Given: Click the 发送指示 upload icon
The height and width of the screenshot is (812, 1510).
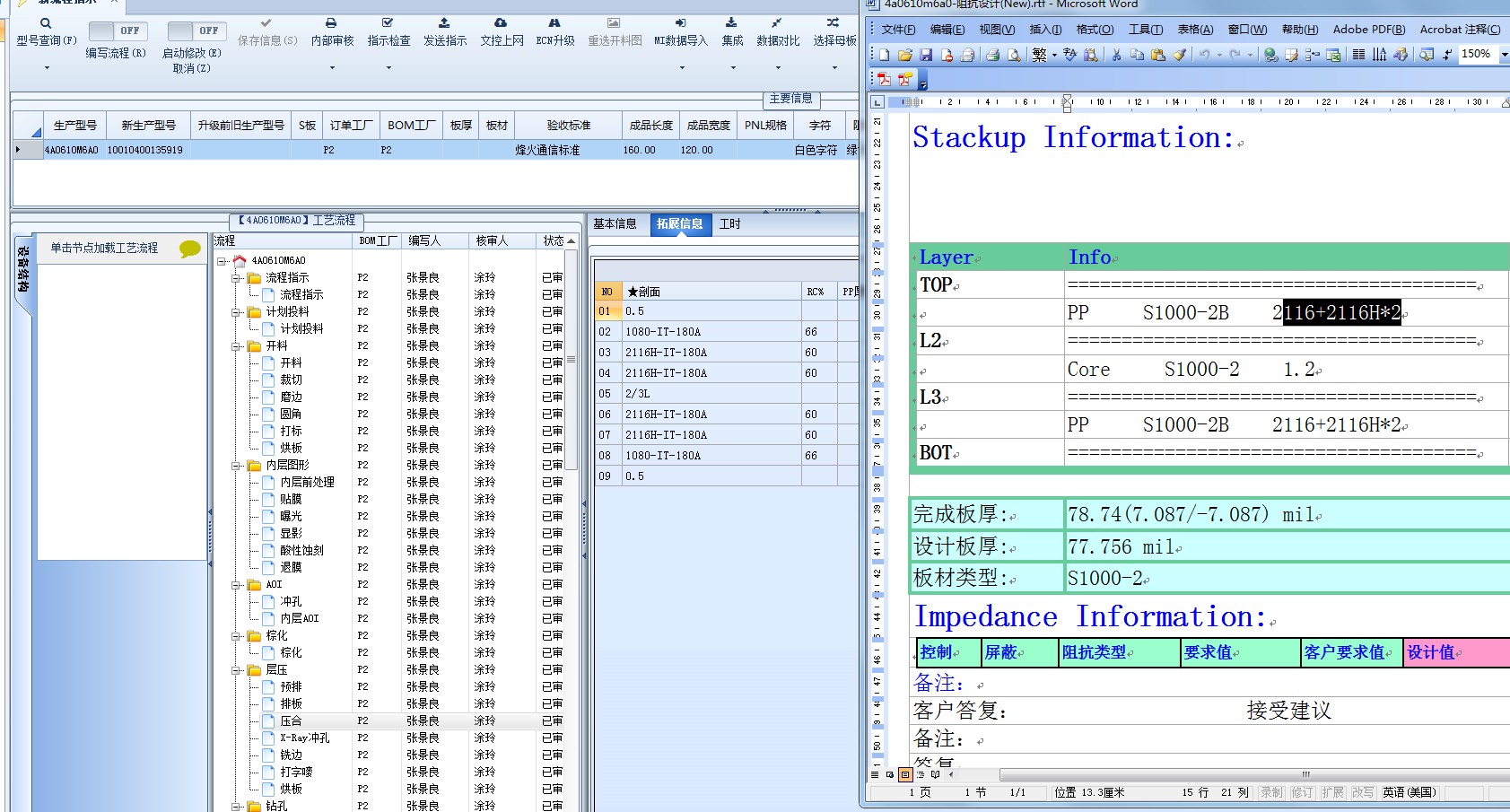Looking at the screenshot, I should coord(444,22).
